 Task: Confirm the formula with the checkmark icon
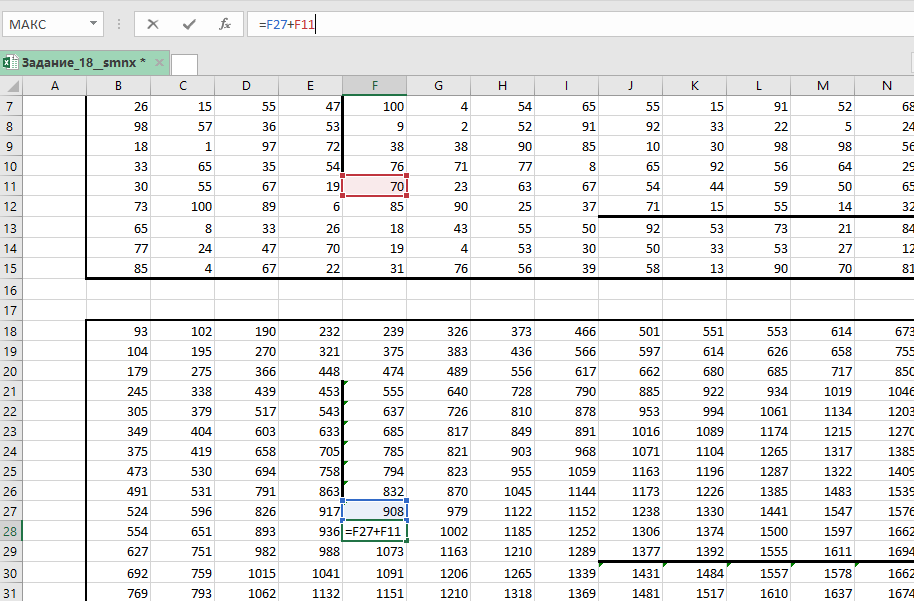pos(189,24)
